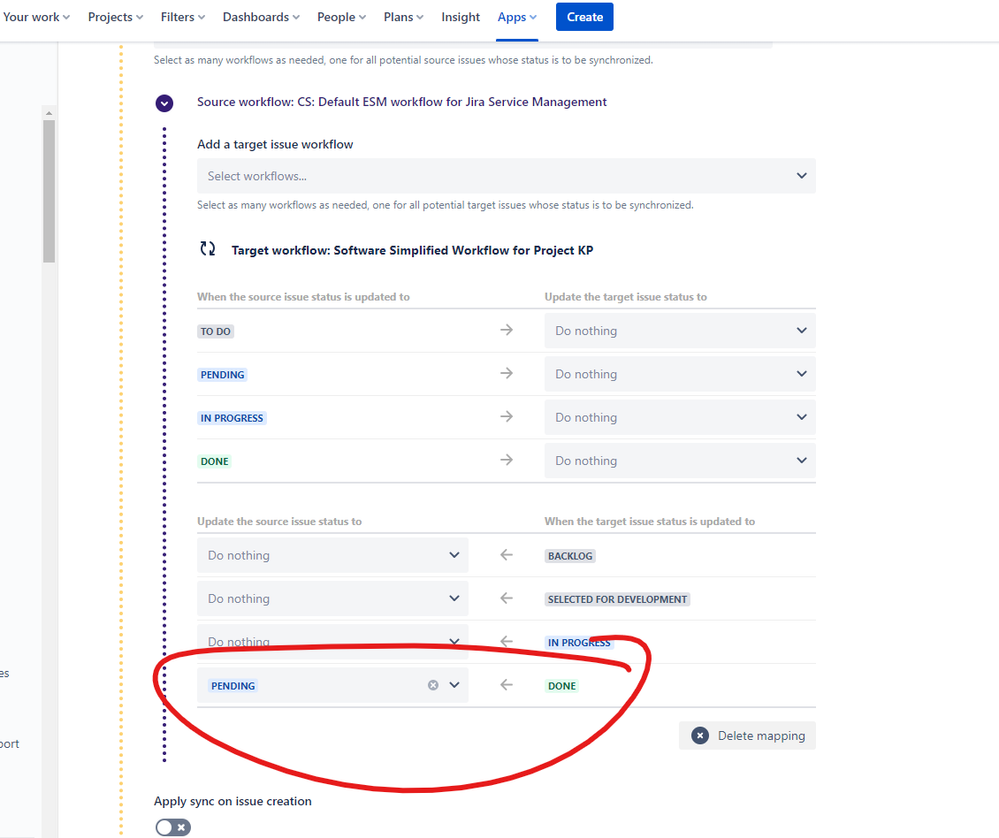Go to Insight in top navigation
999x838 pixels.
pyautogui.click(x=461, y=17)
